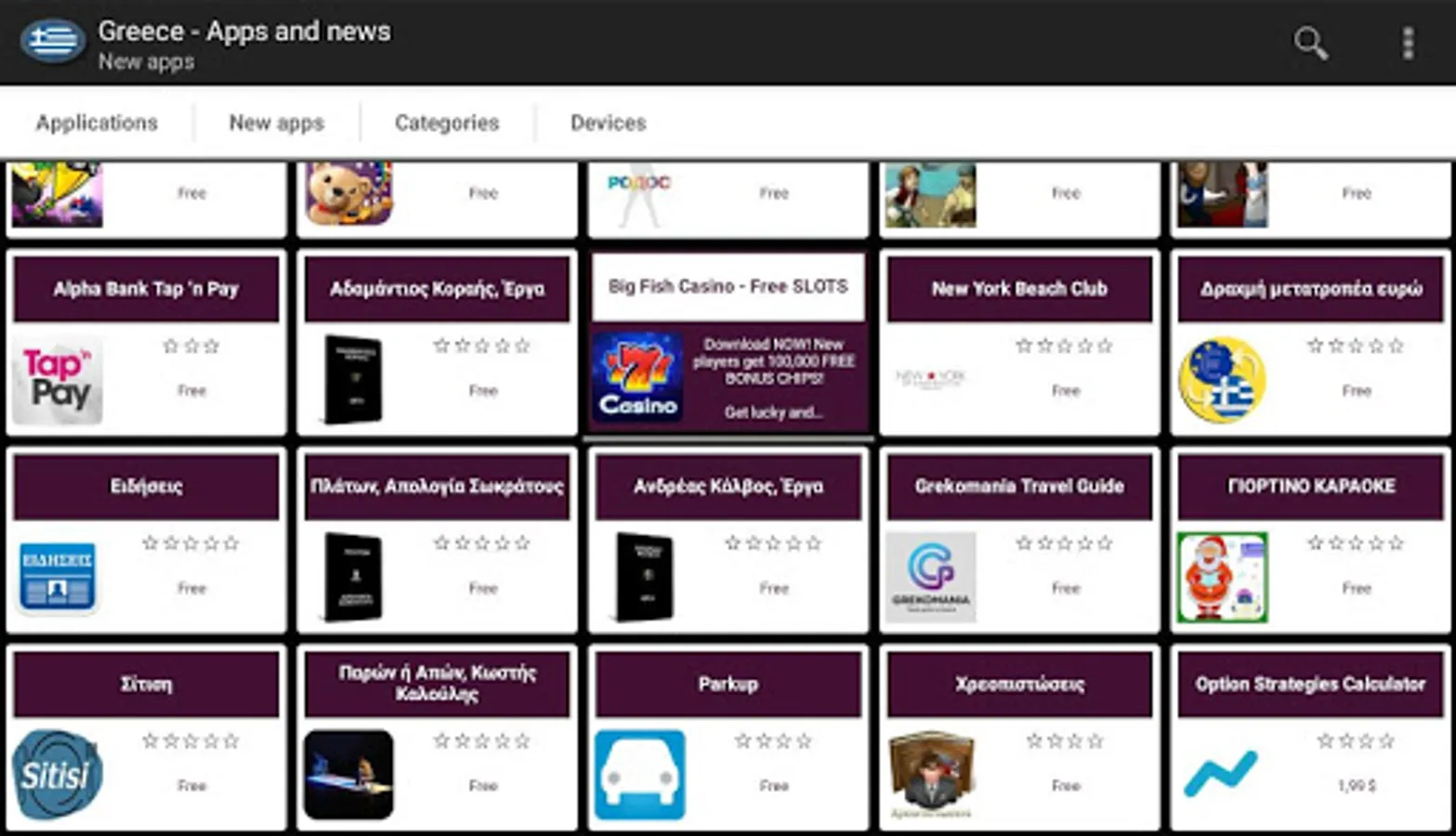The width and height of the screenshot is (1456, 836).
Task: Open the Devices tab
Action: [608, 123]
